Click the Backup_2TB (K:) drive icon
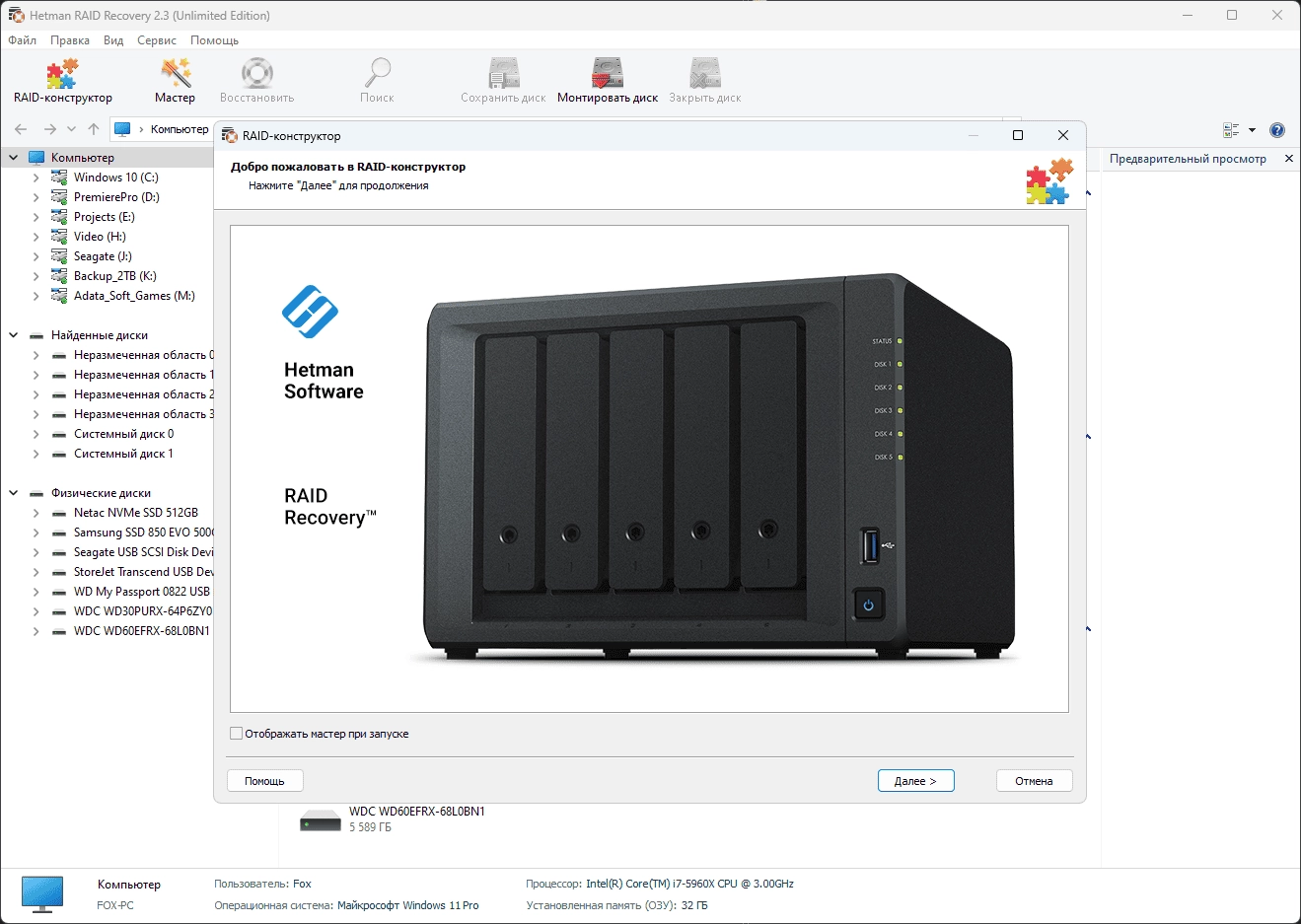The image size is (1301, 924). tap(59, 276)
